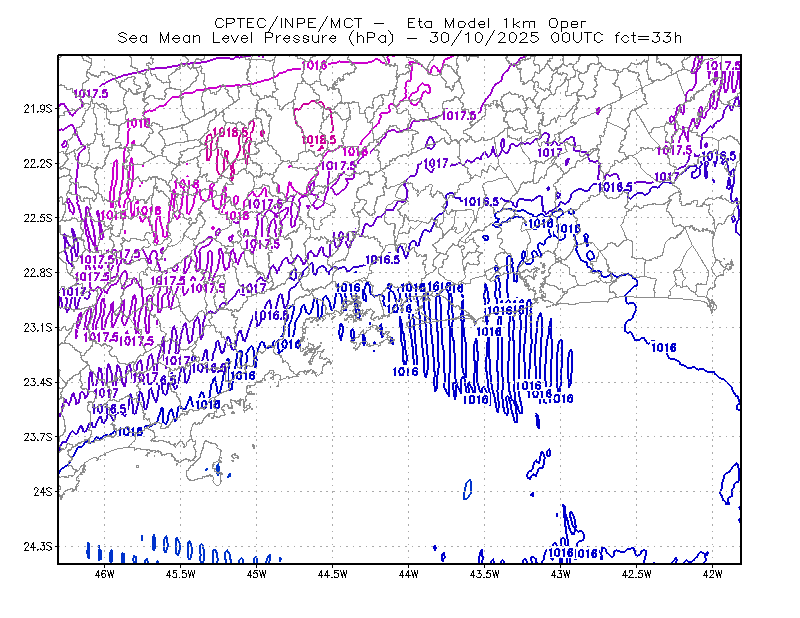Click the 22.2S latitude axis label
The image size is (800, 618).
pyautogui.click(x=38, y=163)
